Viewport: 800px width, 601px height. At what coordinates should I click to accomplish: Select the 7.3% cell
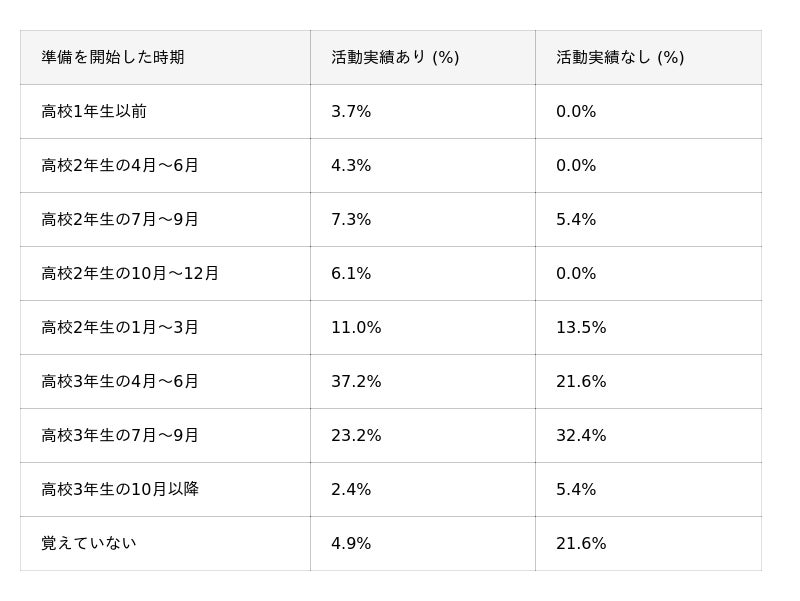[351, 219]
